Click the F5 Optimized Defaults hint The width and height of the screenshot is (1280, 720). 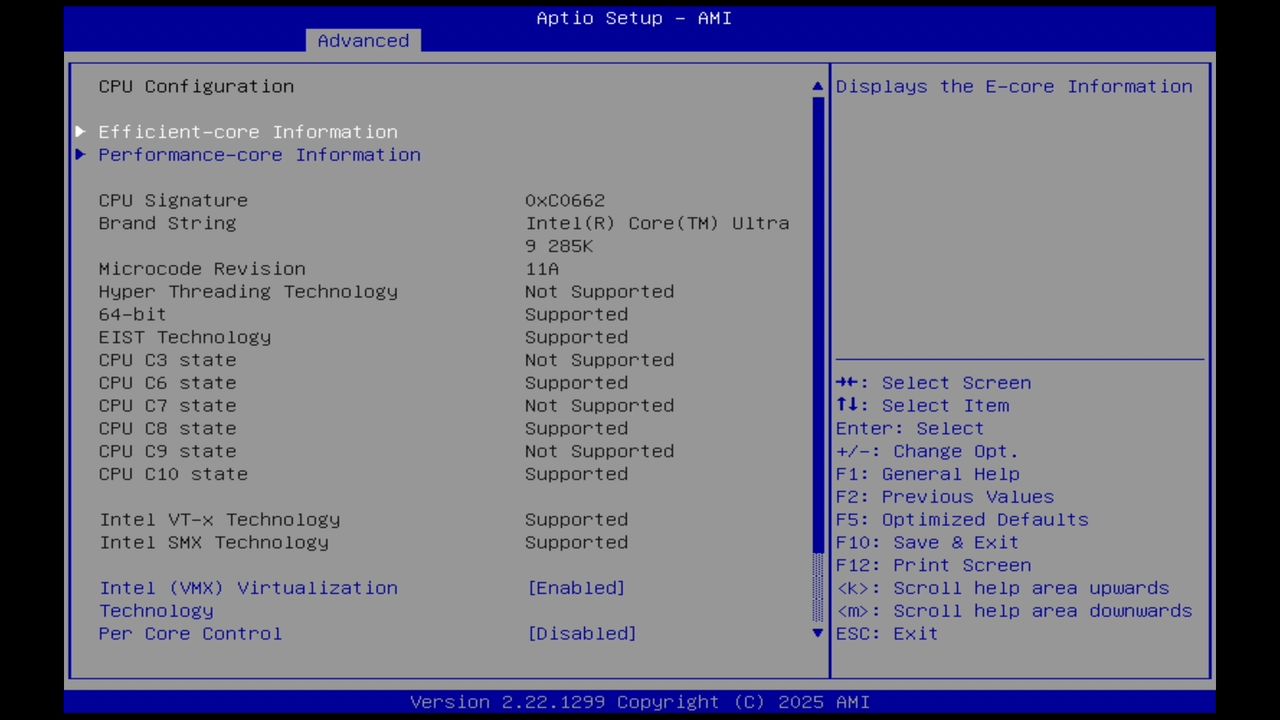961,519
